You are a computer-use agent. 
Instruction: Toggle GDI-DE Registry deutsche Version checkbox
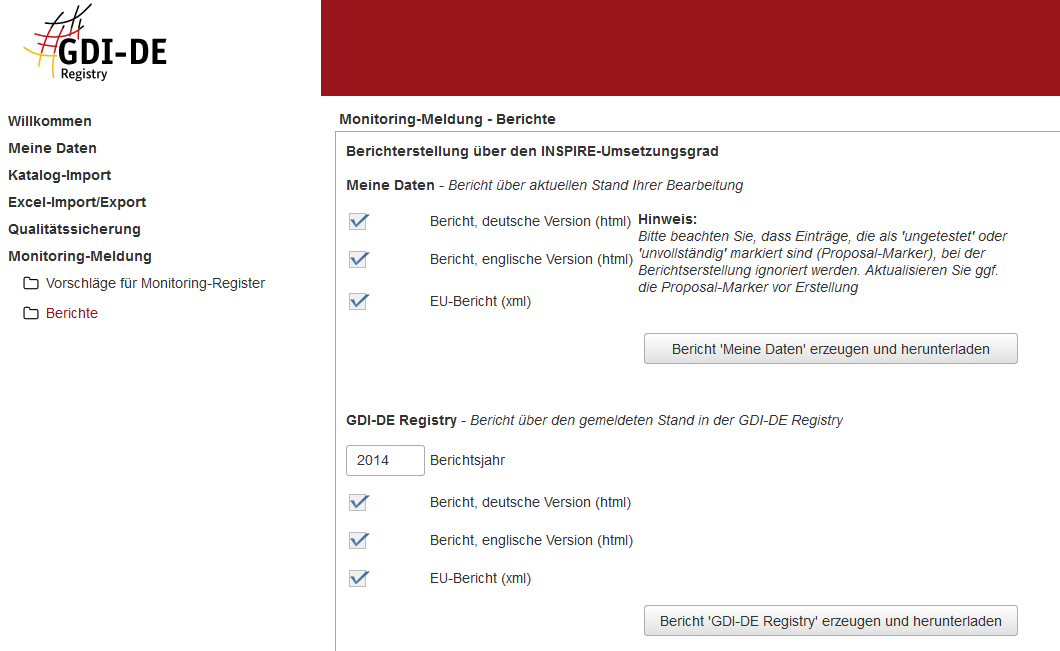(x=359, y=502)
